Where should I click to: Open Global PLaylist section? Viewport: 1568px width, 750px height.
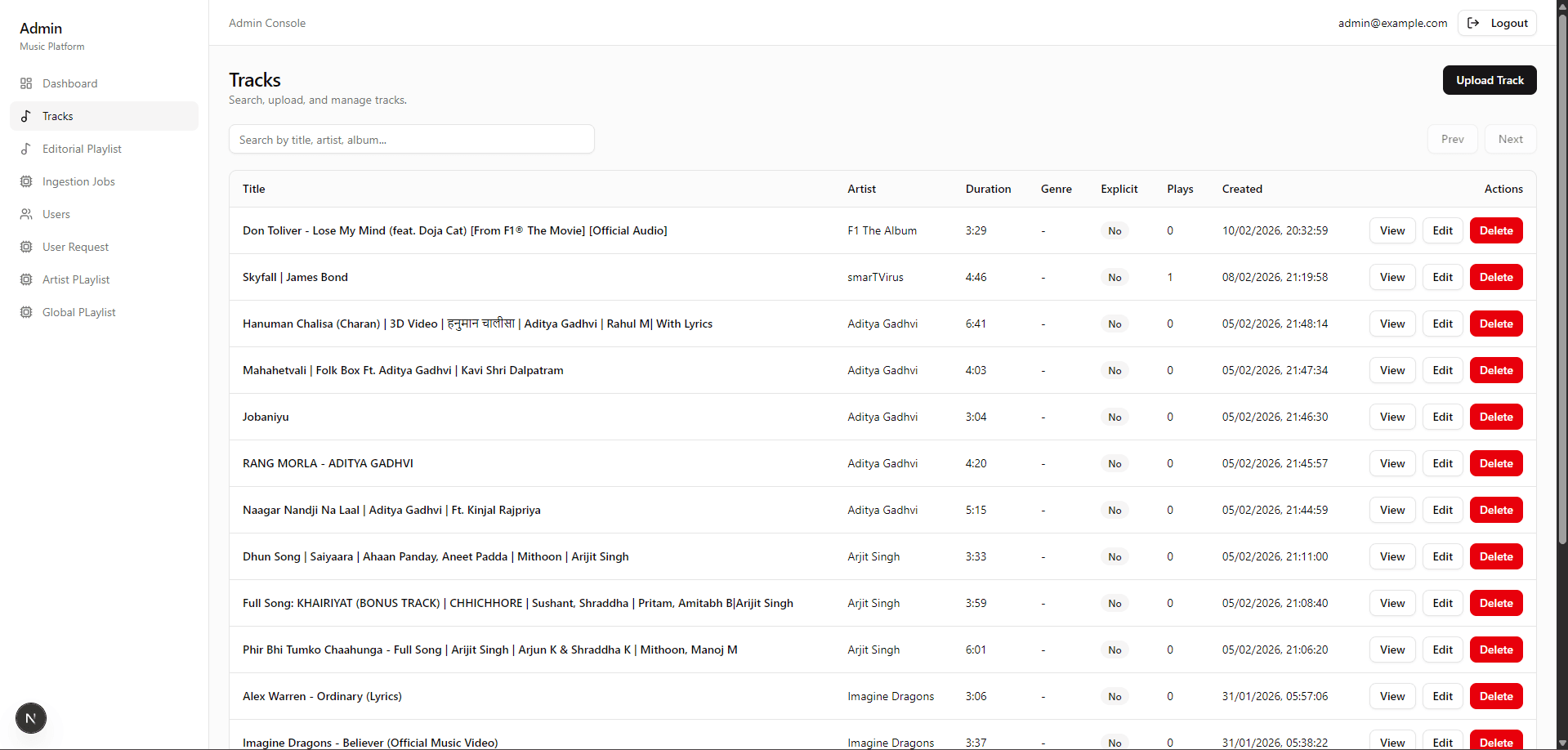[104, 312]
